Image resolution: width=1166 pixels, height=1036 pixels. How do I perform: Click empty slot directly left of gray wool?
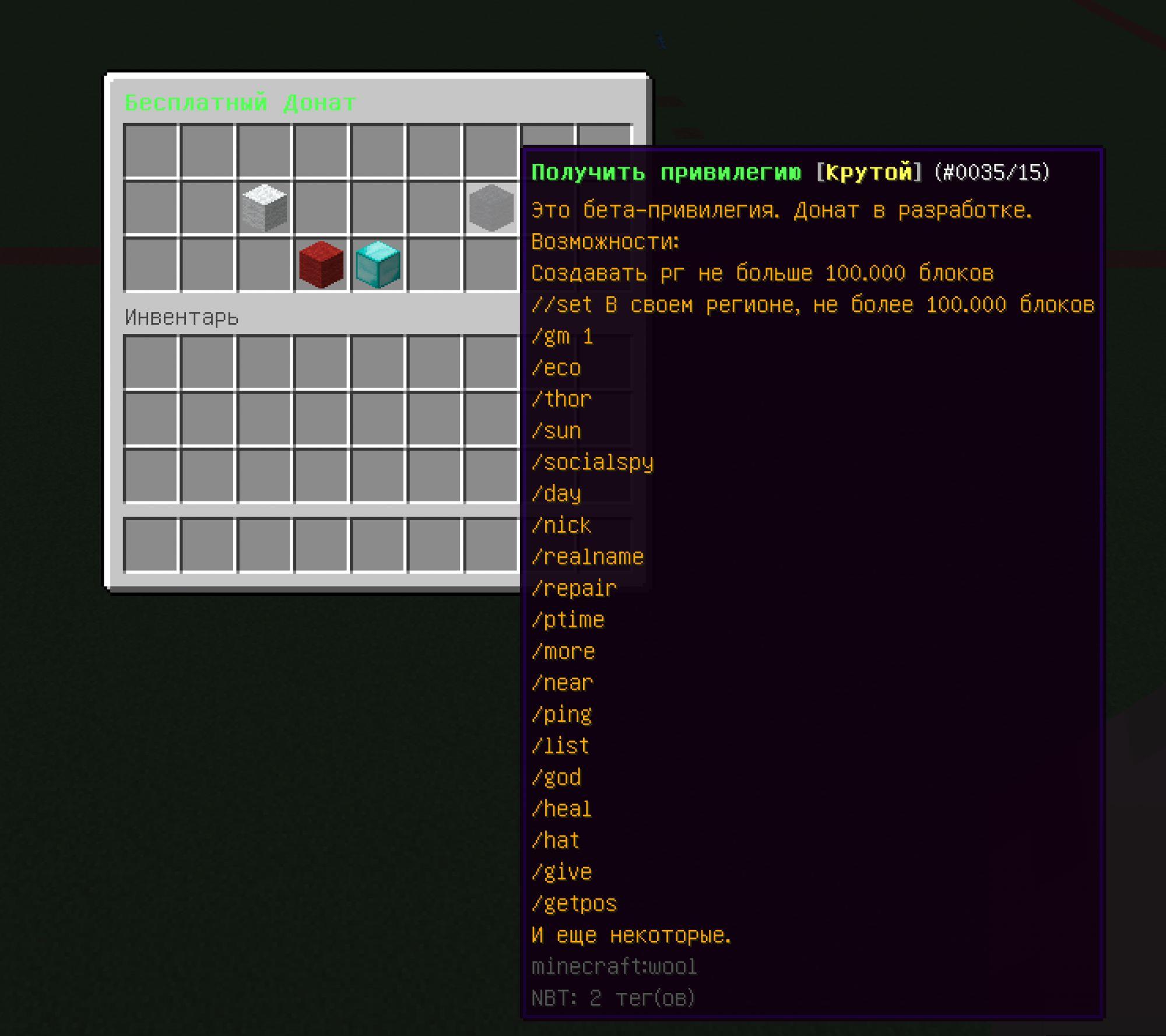pyautogui.click(x=434, y=208)
